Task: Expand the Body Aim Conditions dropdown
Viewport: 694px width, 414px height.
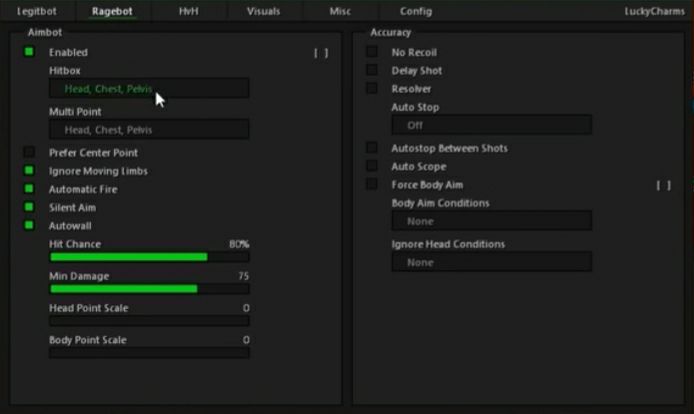Action: [492, 221]
